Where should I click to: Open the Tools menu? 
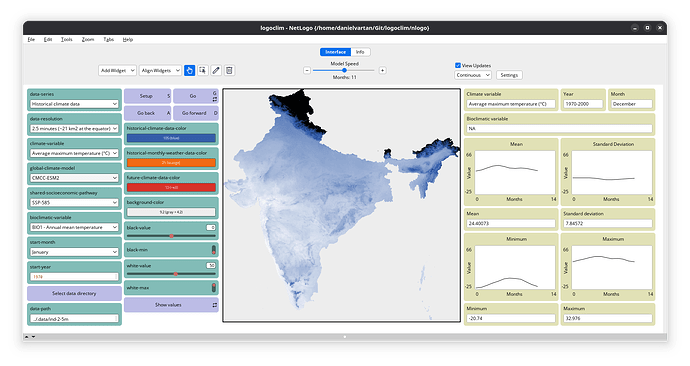[66, 40]
